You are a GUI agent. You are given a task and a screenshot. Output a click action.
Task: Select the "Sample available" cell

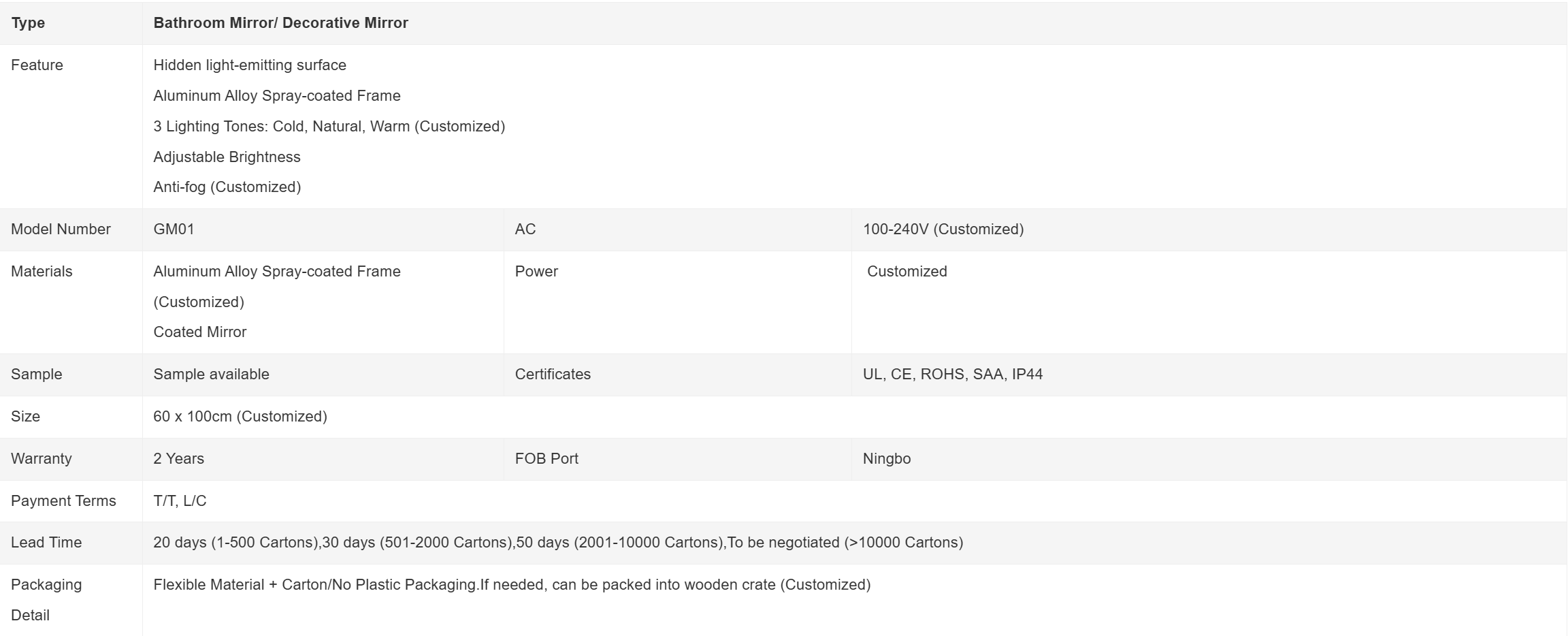(x=211, y=375)
